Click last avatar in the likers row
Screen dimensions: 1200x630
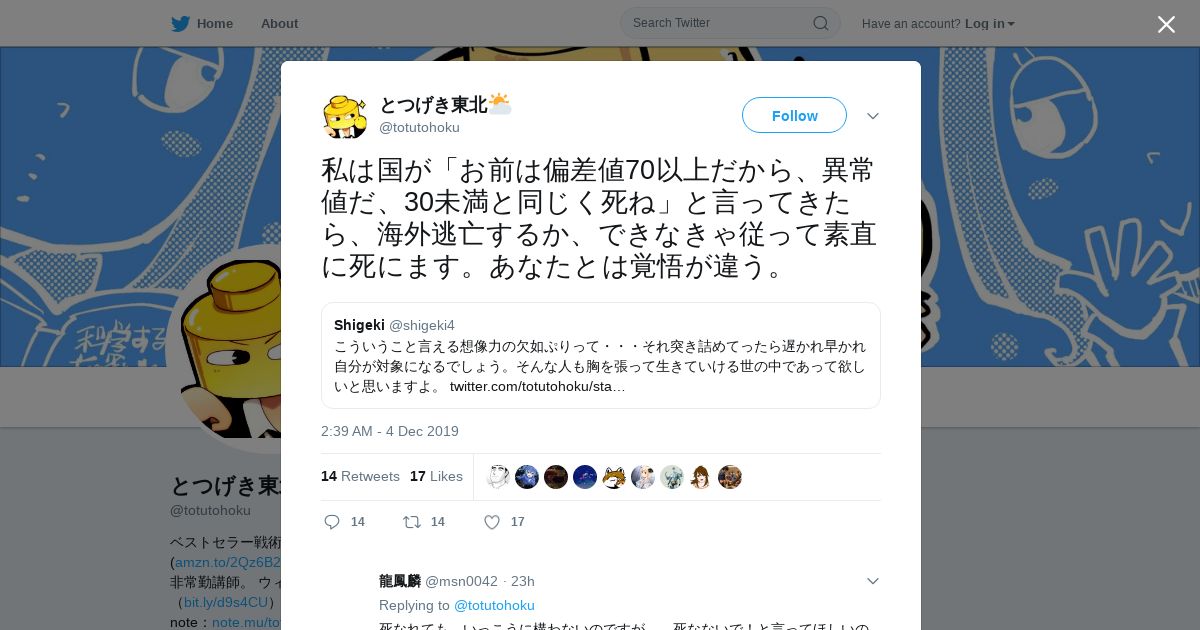coord(730,477)
